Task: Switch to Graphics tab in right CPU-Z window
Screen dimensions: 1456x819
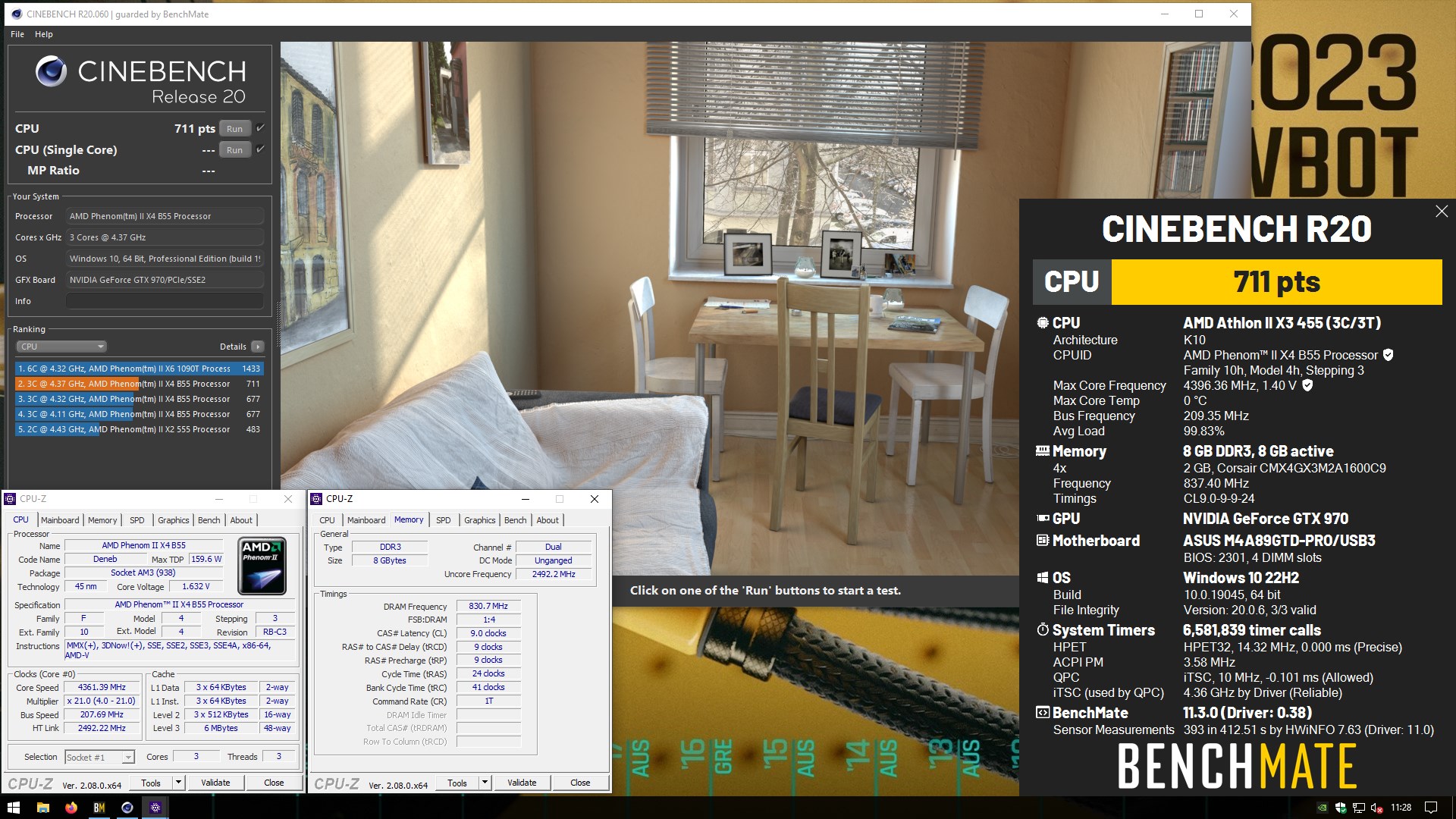Action: [480, 520]
